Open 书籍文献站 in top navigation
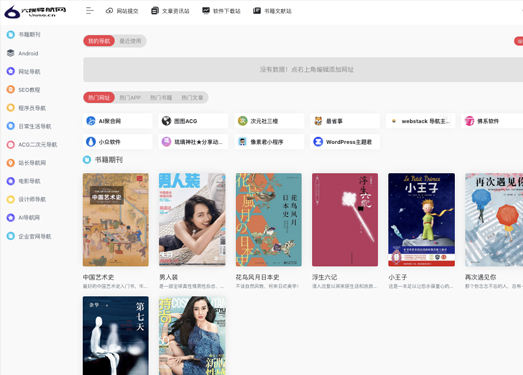Image resolution: width=523 pixels, height=375 pixels. click(x=273, y=11)
